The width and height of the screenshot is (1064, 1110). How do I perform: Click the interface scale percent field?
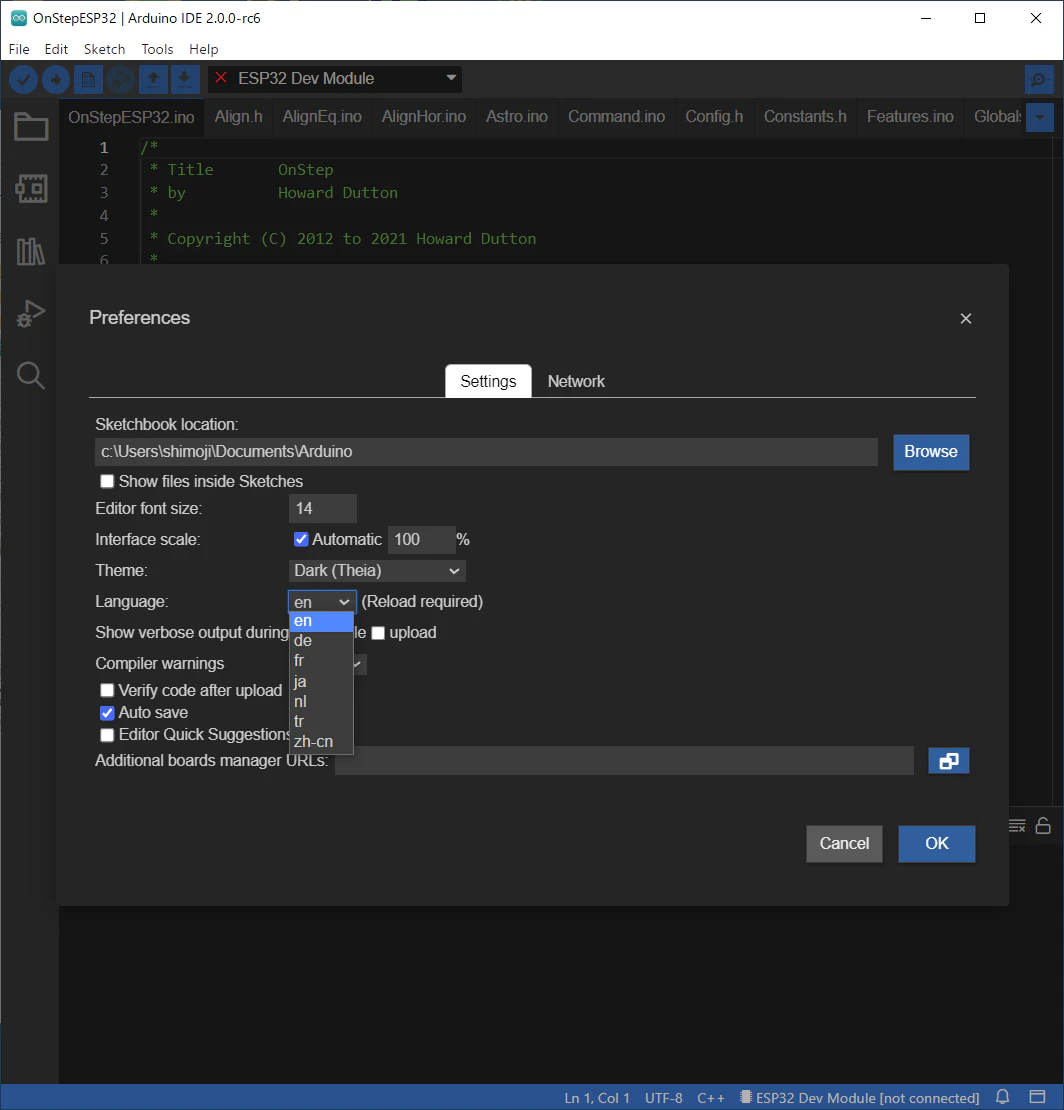pos(421,539)
